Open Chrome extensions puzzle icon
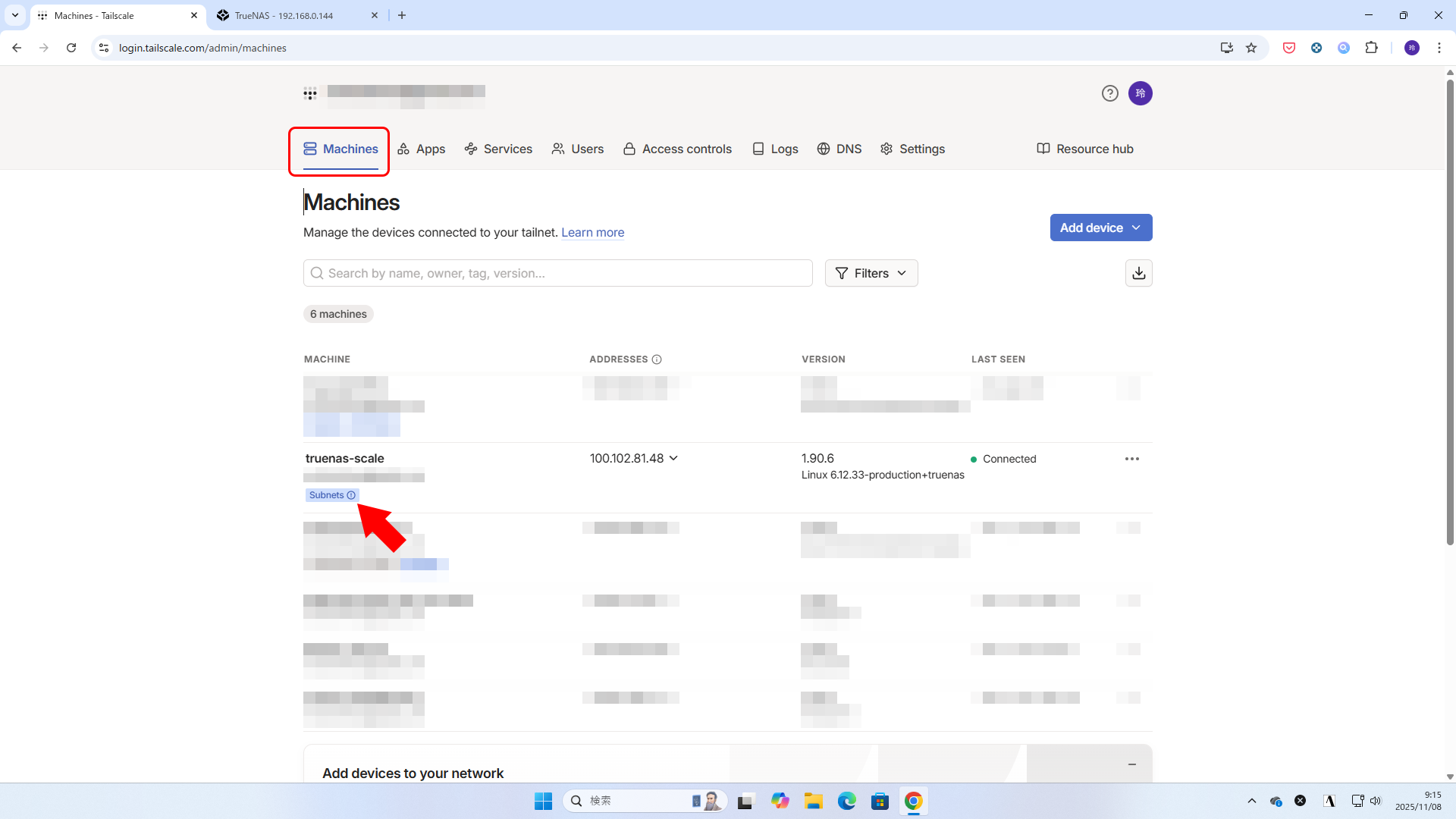Viewport: 1456px width, 819px height. [1371, 48]
